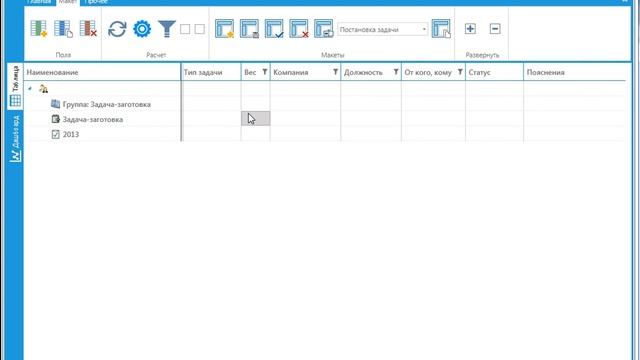Click the Компания column header text
The width and height of the screenshot is (640, 360).
tap(291, 72)
